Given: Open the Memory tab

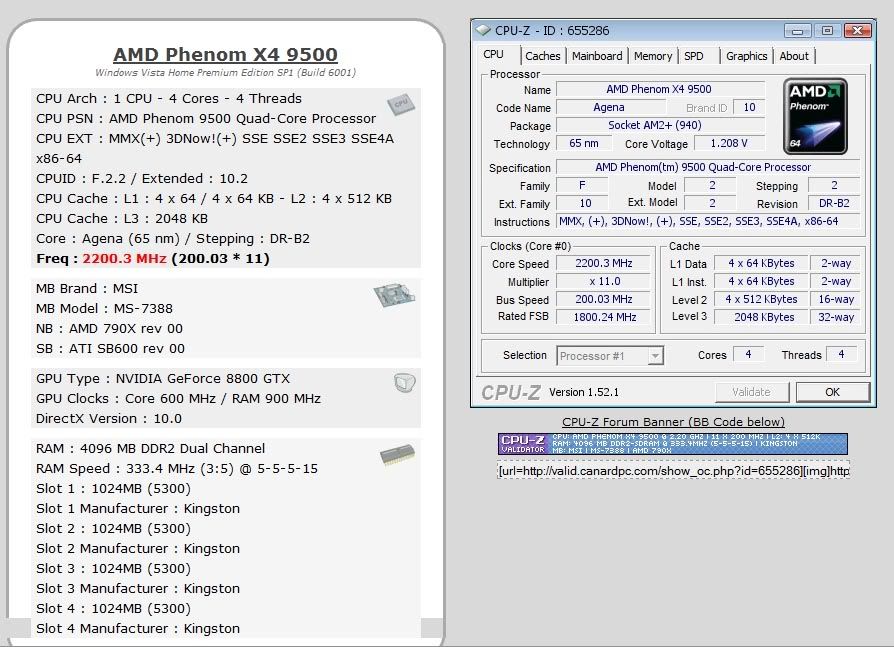Looking at the screenshot, I should (653, 56).
